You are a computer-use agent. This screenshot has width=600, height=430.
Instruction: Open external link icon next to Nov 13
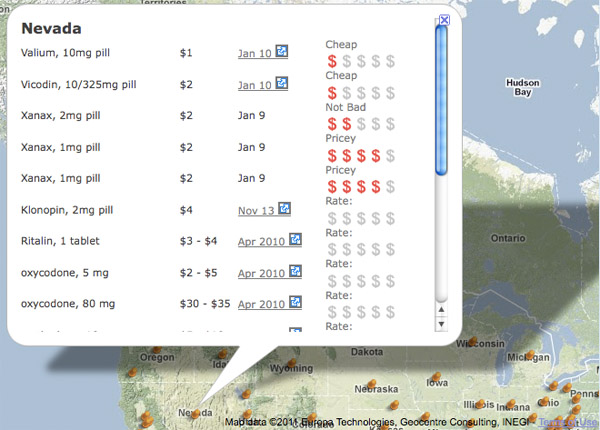(x=284, y=208)
